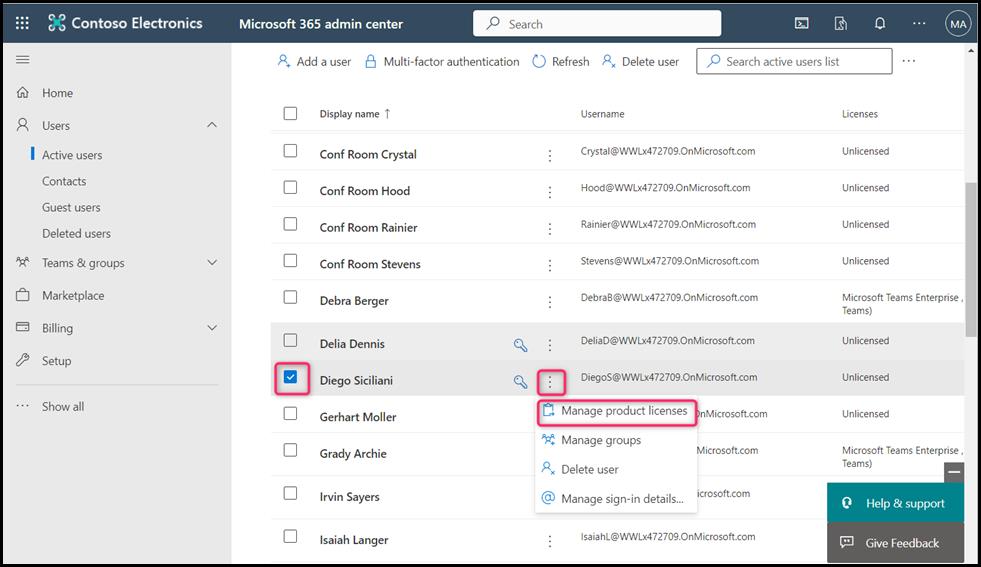Click the MA account avatar

[x=957, y=23]
